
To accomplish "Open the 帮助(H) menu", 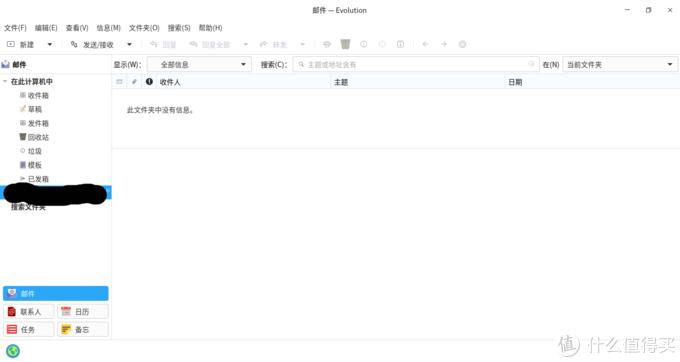I will tap(210, 28).
